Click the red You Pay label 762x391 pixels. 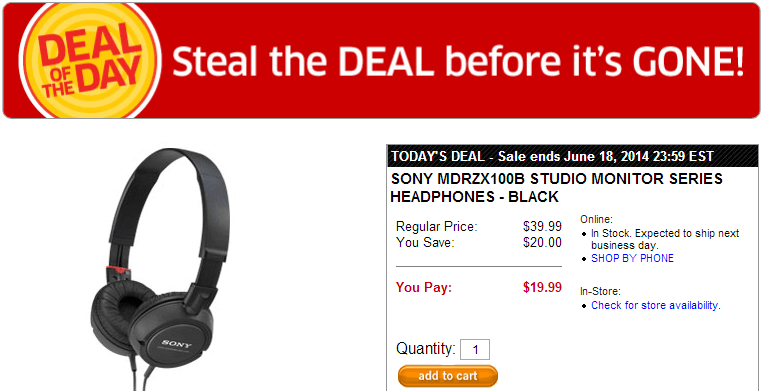point(424,287)
